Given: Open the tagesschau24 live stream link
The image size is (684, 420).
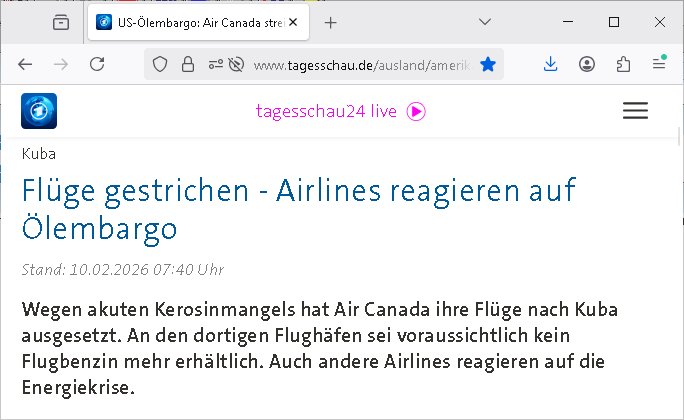Looking at the screenshot, I should (x=340, y=111).
